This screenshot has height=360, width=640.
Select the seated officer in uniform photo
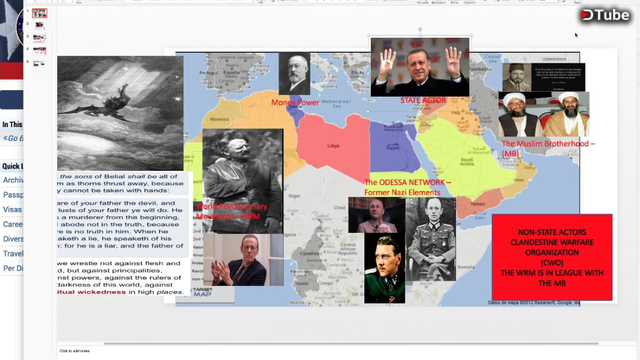pyautogui.click(x=431, y=240)
